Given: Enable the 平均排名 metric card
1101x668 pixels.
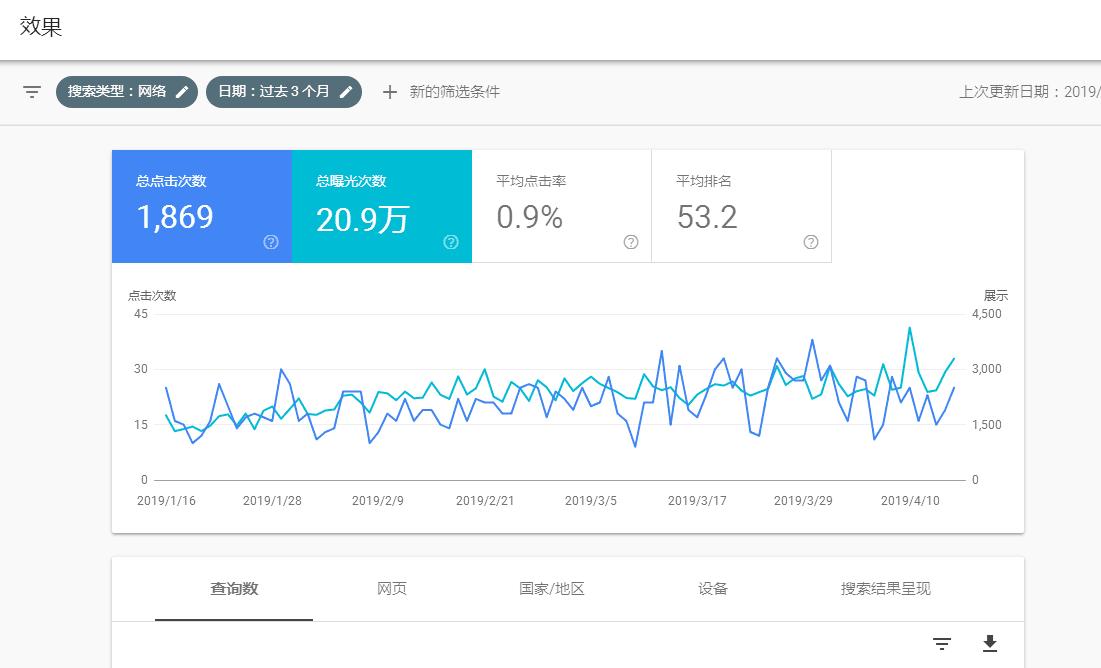Looking at the screenshot, I should click(741, 207).
